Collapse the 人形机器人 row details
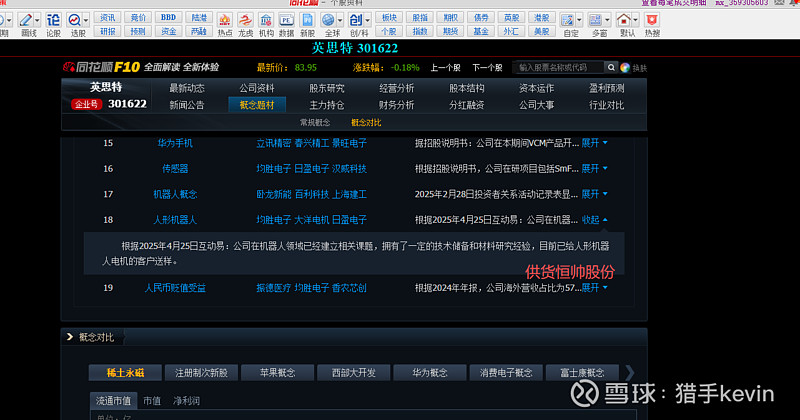 click(x=594, y=219)
